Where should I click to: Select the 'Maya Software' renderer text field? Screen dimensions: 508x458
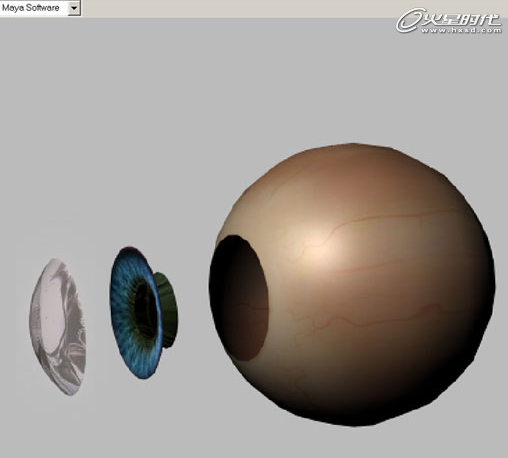tap(34, 8)
